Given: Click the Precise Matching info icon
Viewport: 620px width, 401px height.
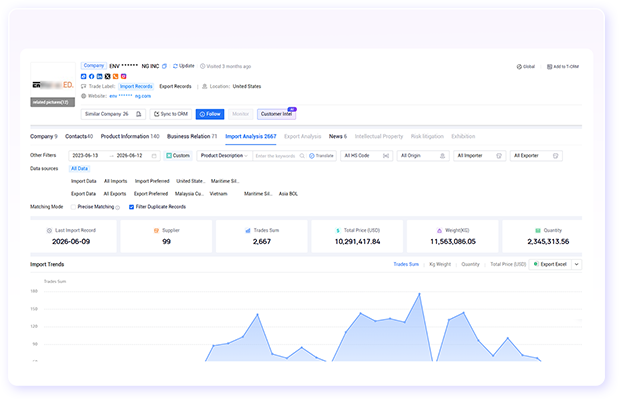Looking at the screenshot, I should click(117, 207).
